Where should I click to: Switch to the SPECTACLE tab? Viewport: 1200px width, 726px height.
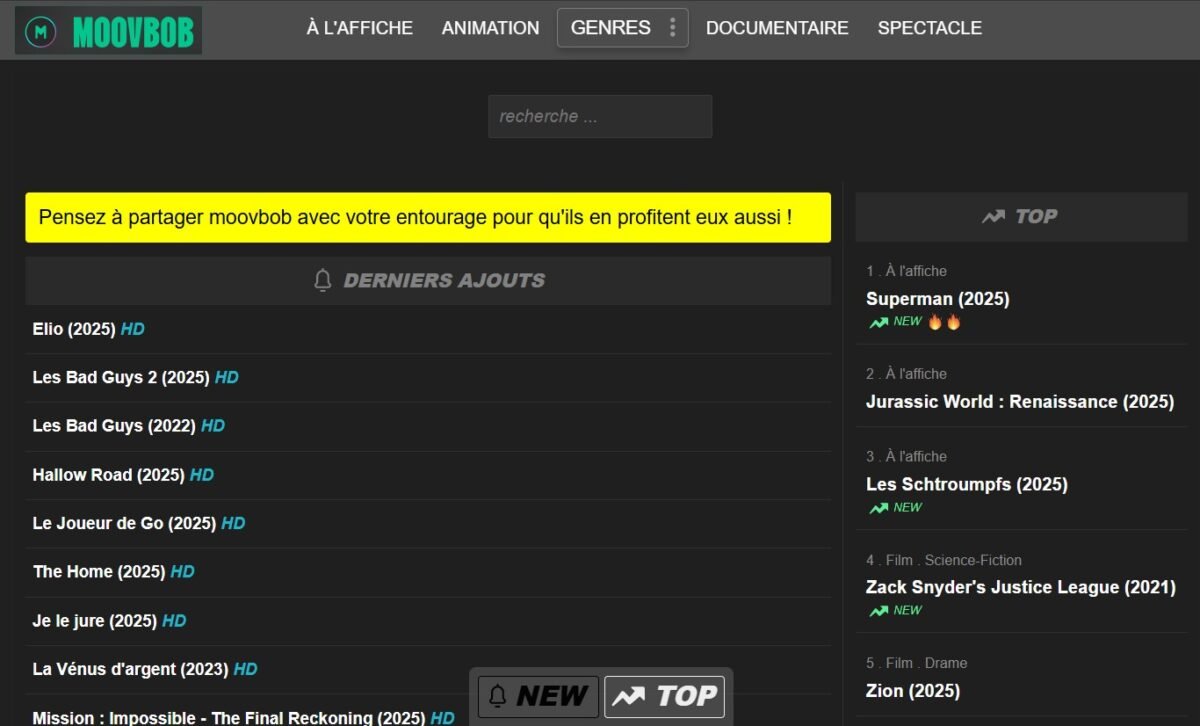(x=929, y=28)
